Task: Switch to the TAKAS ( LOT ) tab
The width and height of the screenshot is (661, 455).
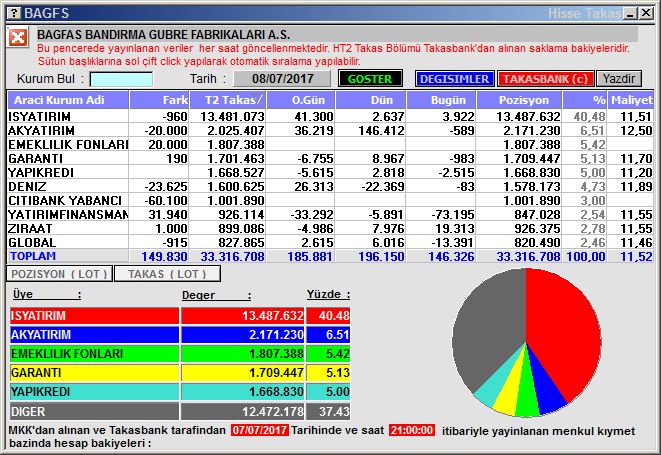Action: (167, 274)
